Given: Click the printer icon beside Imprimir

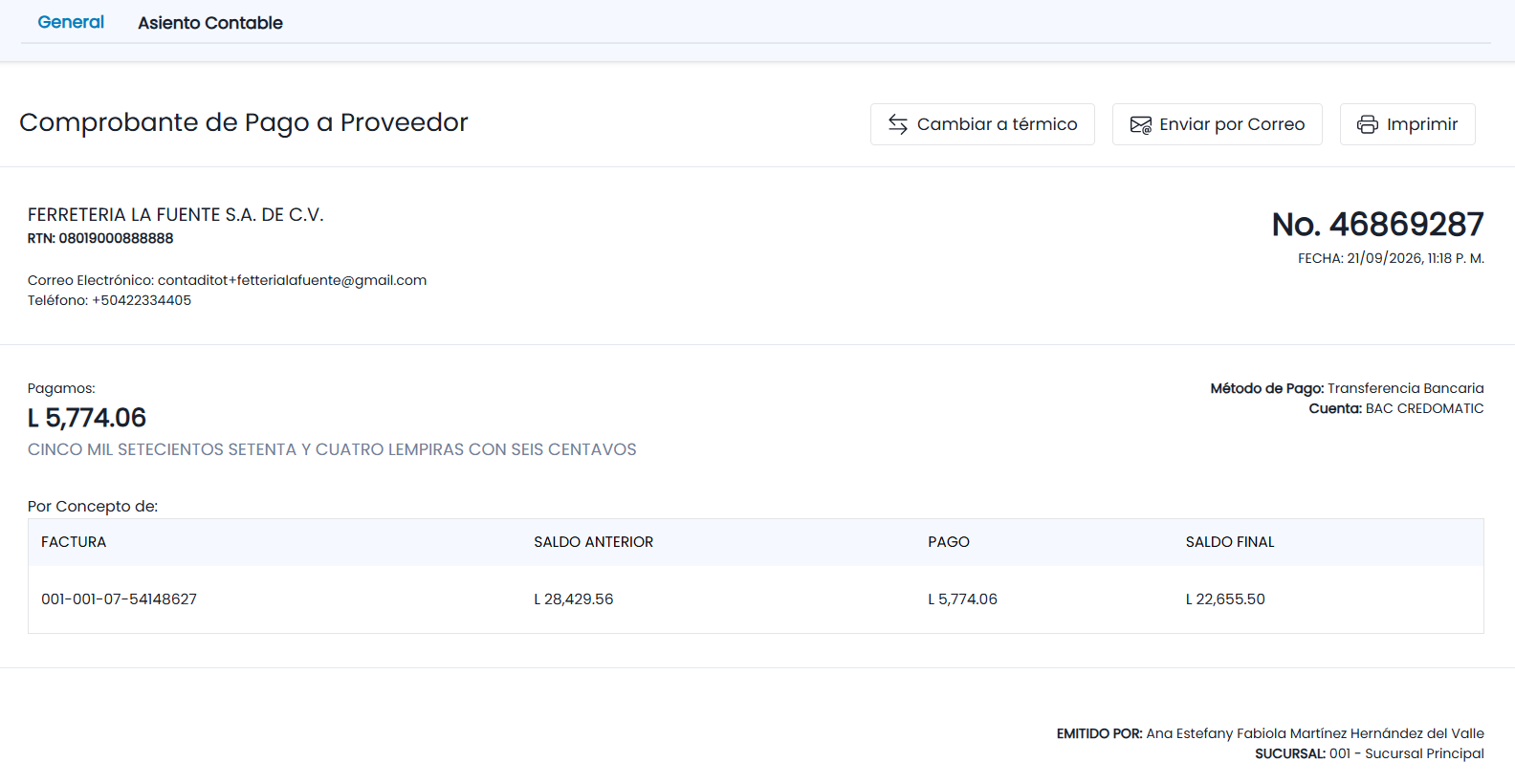Looking at the screenshot, I should [1368, 124].
